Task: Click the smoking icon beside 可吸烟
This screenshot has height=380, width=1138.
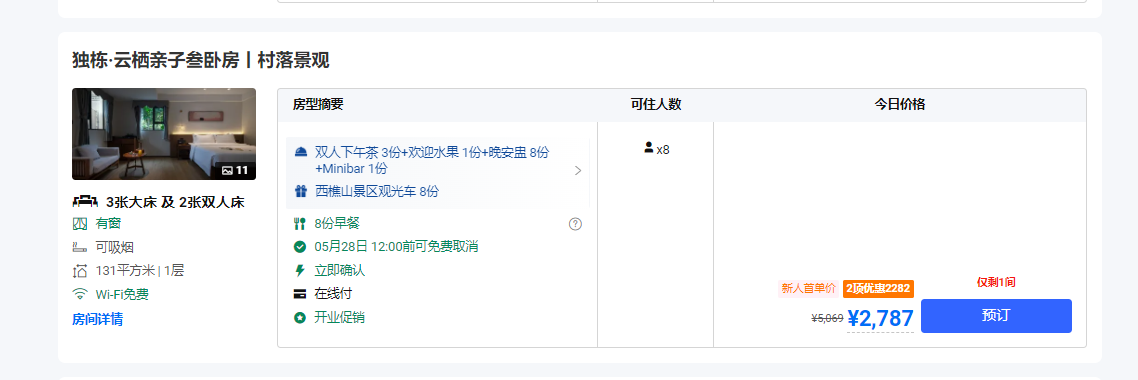Action: (80, 247)
